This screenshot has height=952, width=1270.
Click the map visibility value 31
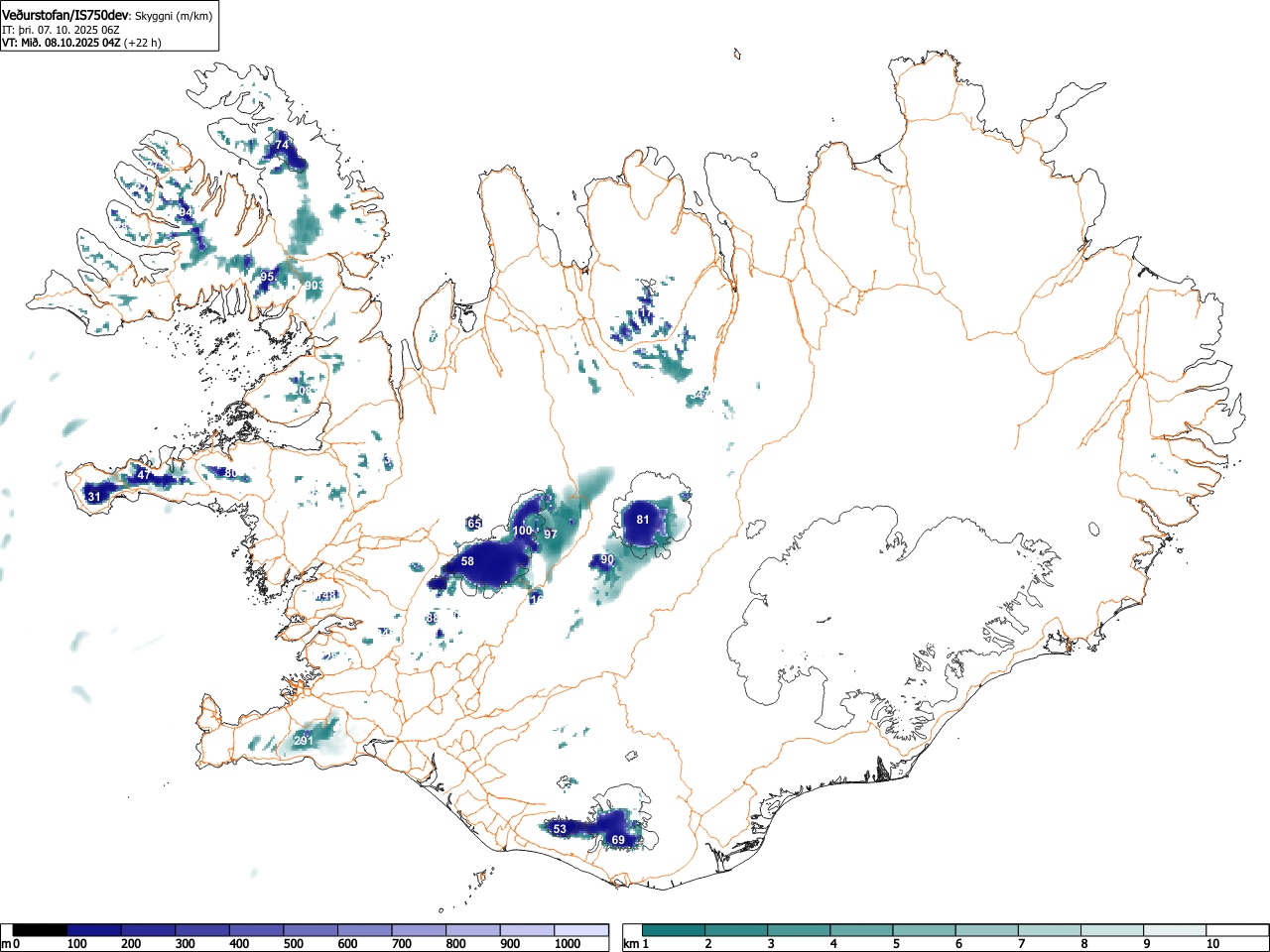(x=94, y=497)
